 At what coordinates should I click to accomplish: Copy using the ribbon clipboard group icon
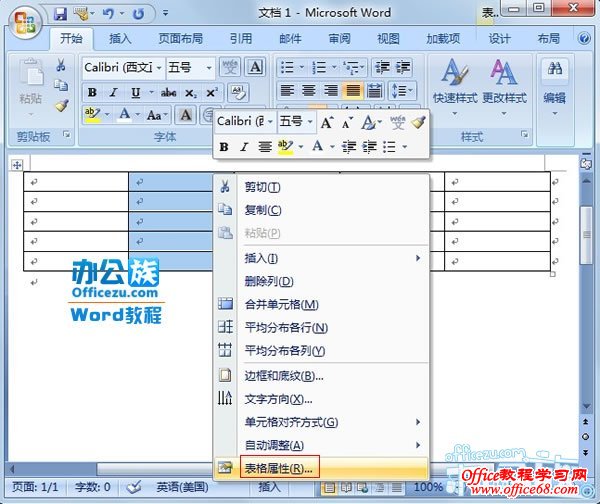61,85
